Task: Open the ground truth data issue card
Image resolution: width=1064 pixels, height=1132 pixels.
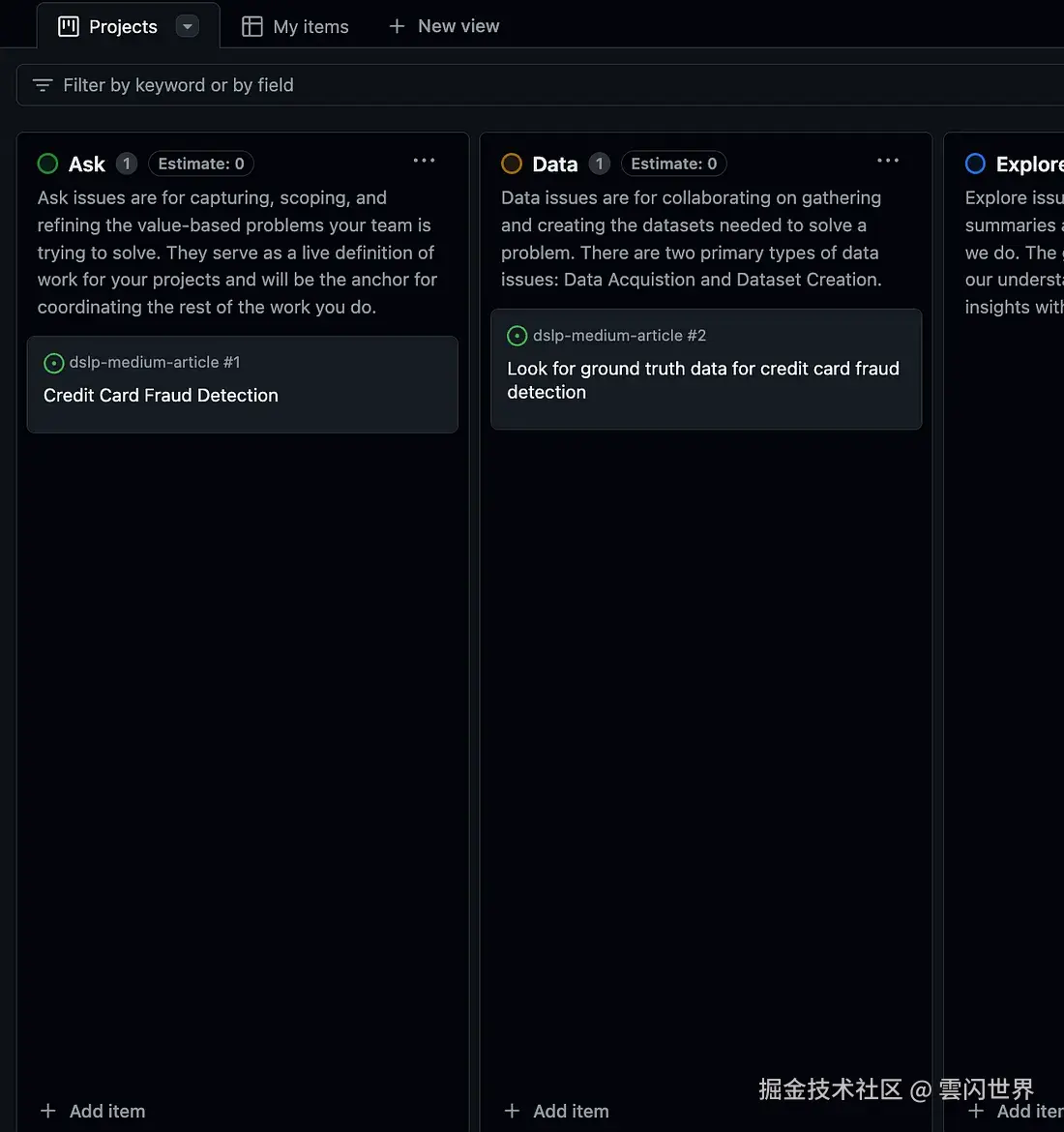Action: [703, 380]
